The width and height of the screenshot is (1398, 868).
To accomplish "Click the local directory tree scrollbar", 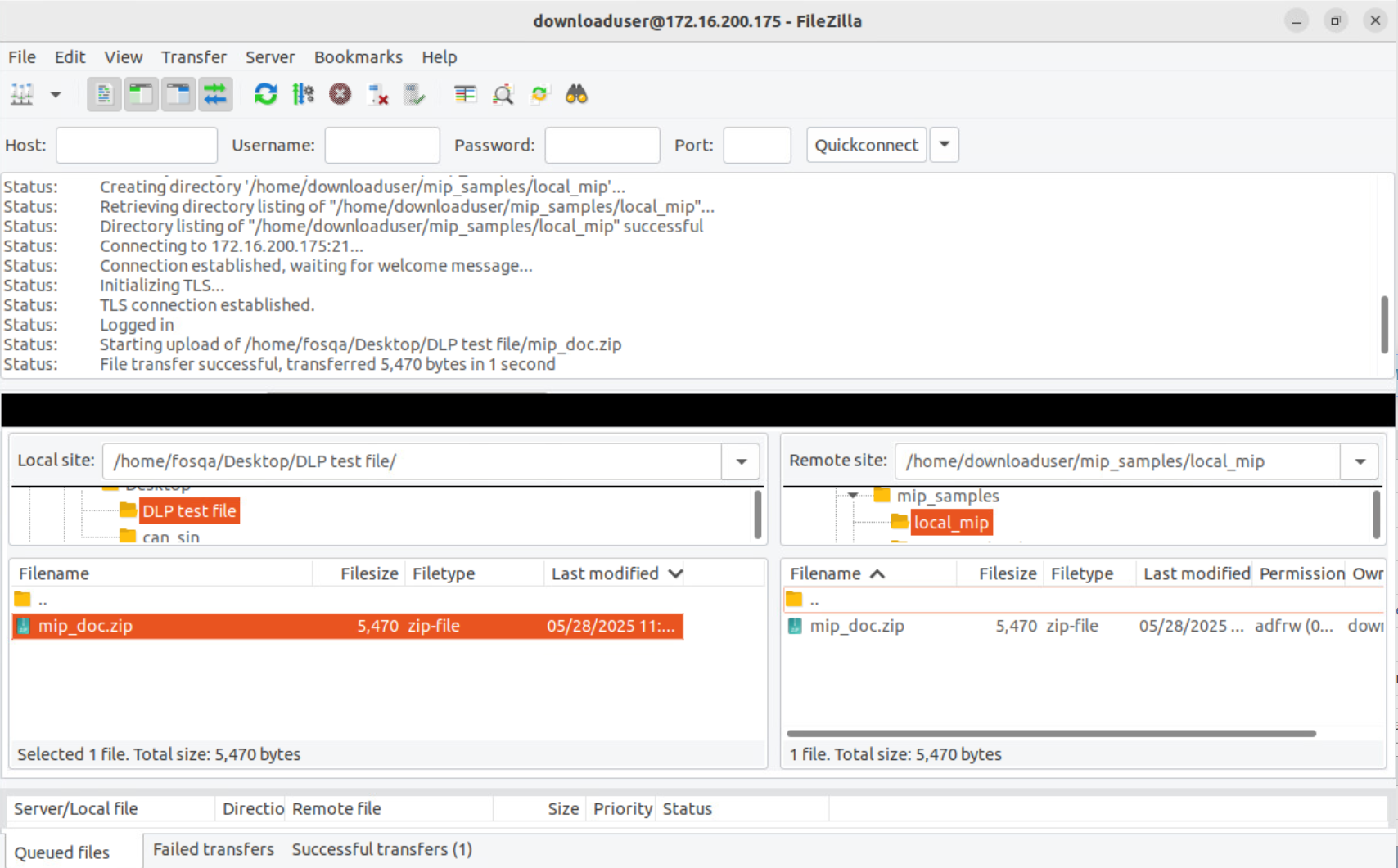I will pyautogui.click(x=758, y=515).
